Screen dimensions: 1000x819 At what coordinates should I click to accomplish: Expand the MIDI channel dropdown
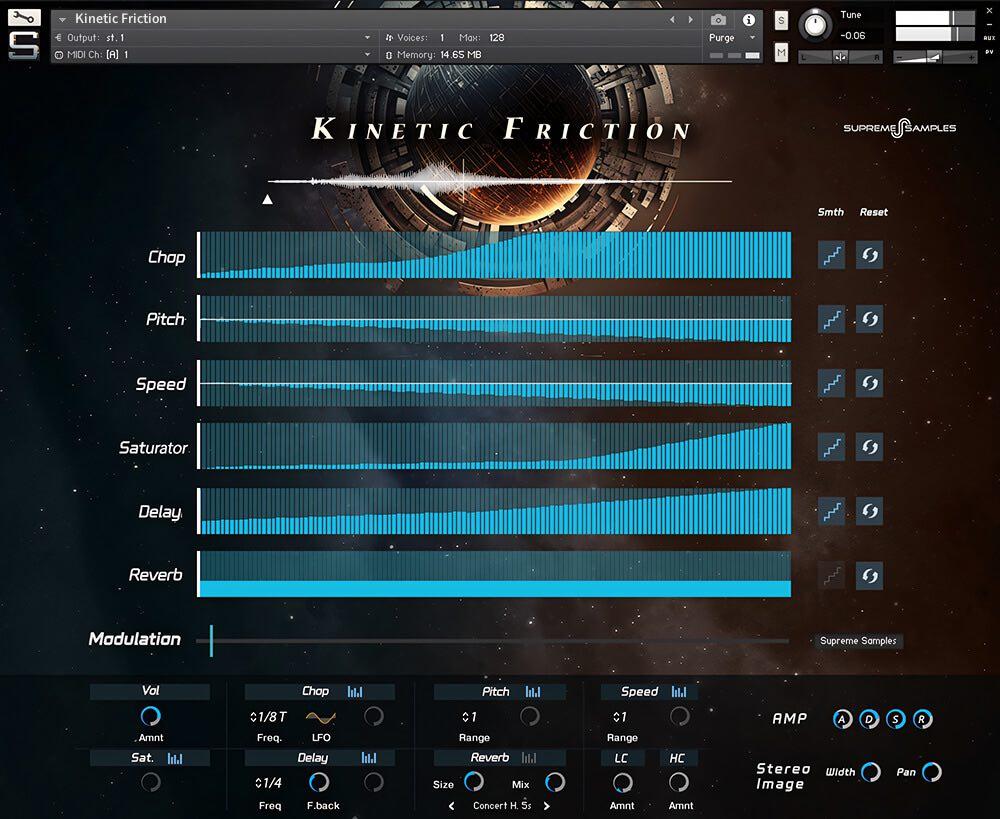367,54
